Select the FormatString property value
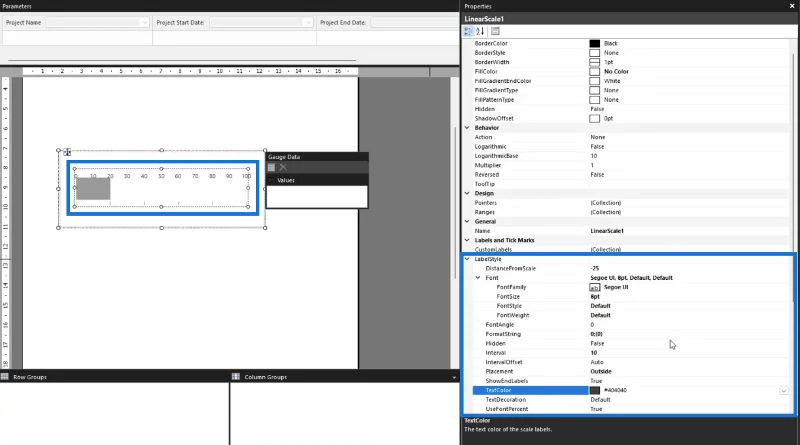Viewport: 800px width, 445px height. tap(596, 334)
